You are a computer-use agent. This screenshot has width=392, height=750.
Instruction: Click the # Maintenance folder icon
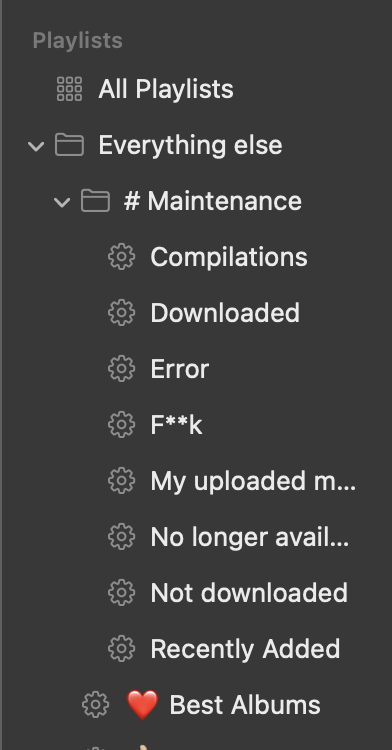click(x=95, y=200)
